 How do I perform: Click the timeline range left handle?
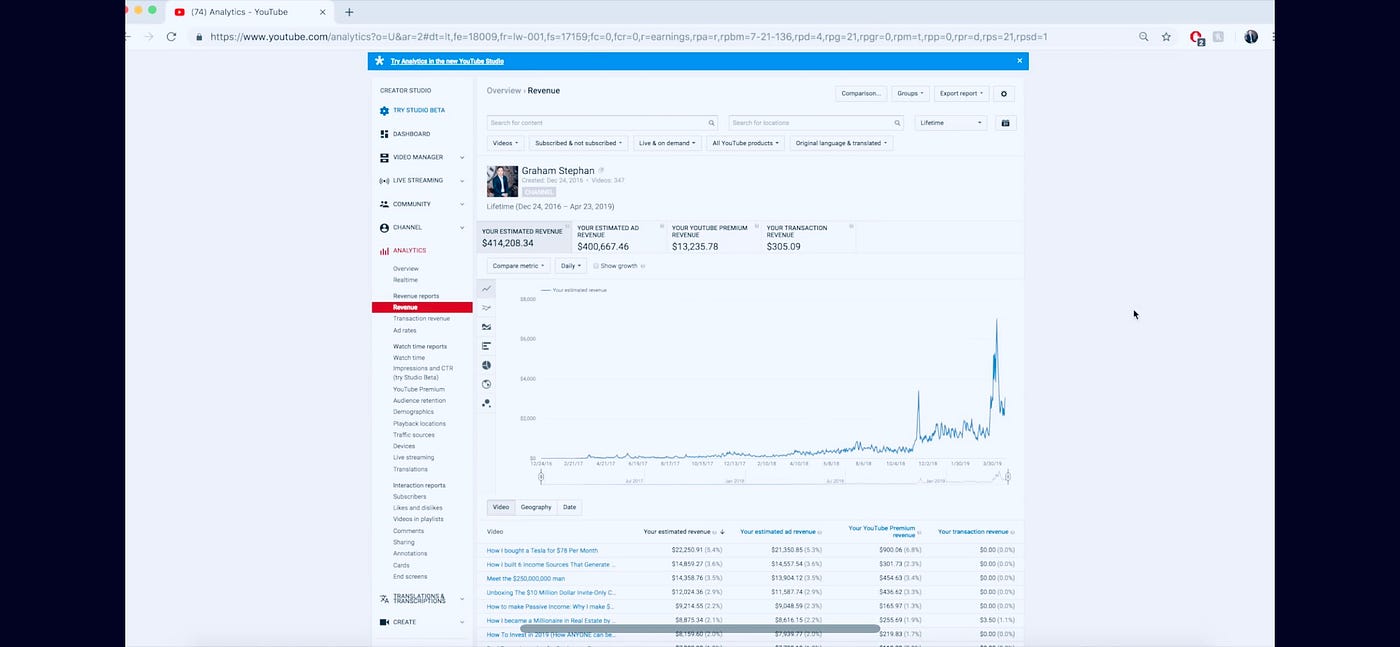(x=541, y=476)
